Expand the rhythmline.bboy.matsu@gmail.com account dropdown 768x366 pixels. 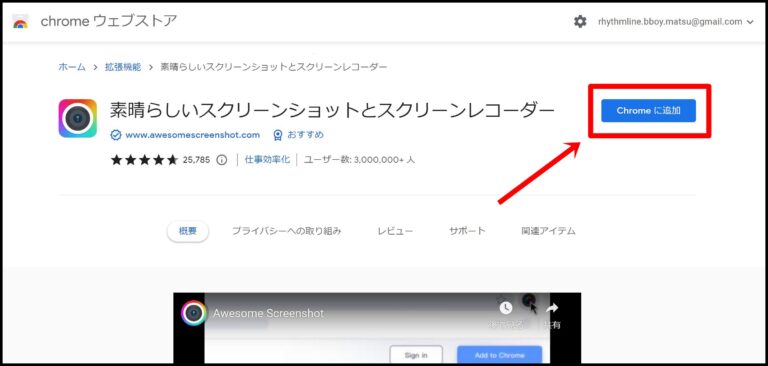coord(675,22)
